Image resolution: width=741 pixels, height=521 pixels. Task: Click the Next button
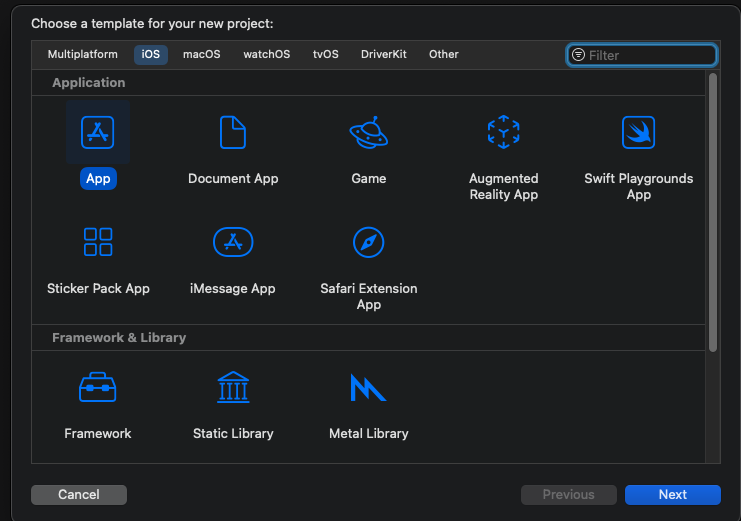click(673, 495)
